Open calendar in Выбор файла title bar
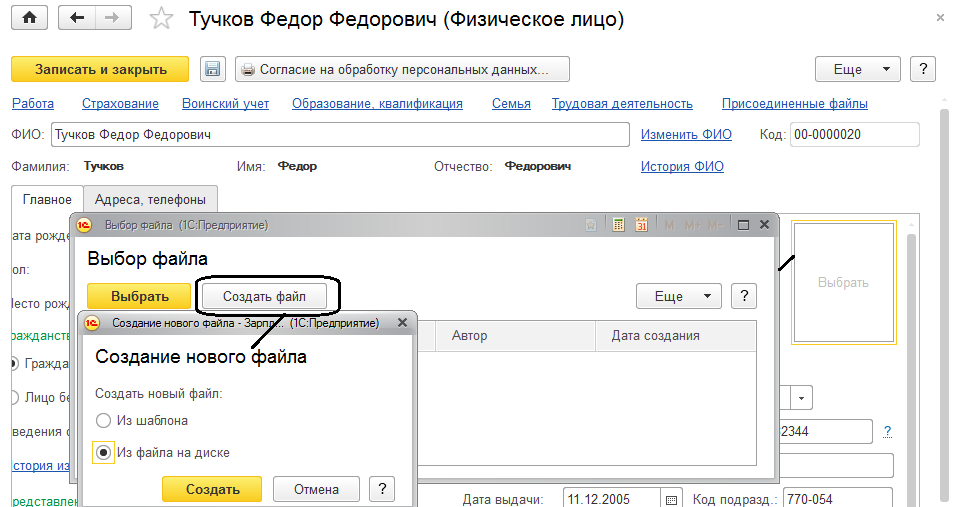 coord(641,225)
